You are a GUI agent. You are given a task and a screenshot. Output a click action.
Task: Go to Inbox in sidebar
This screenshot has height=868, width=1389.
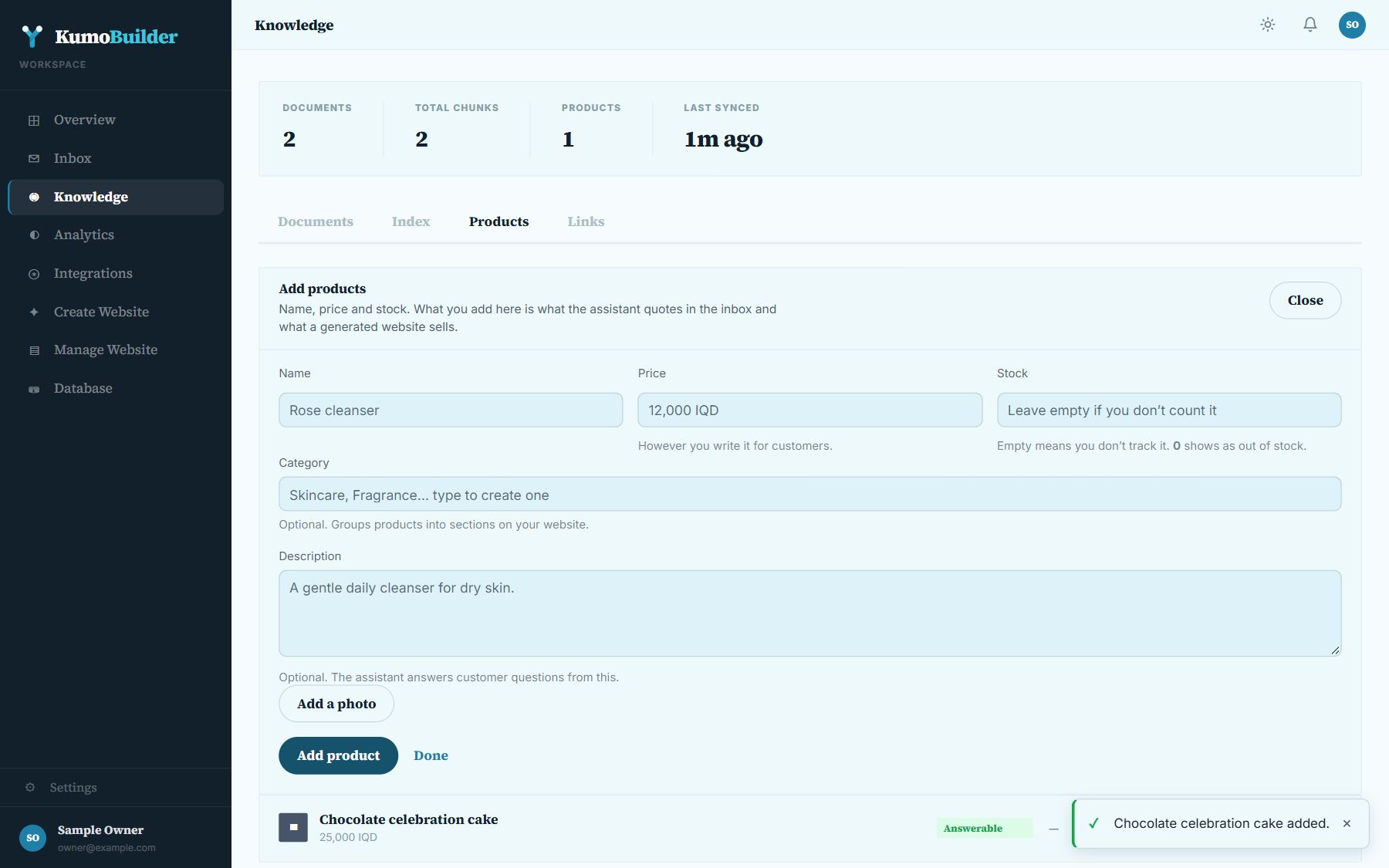click(x=116, y=158)
